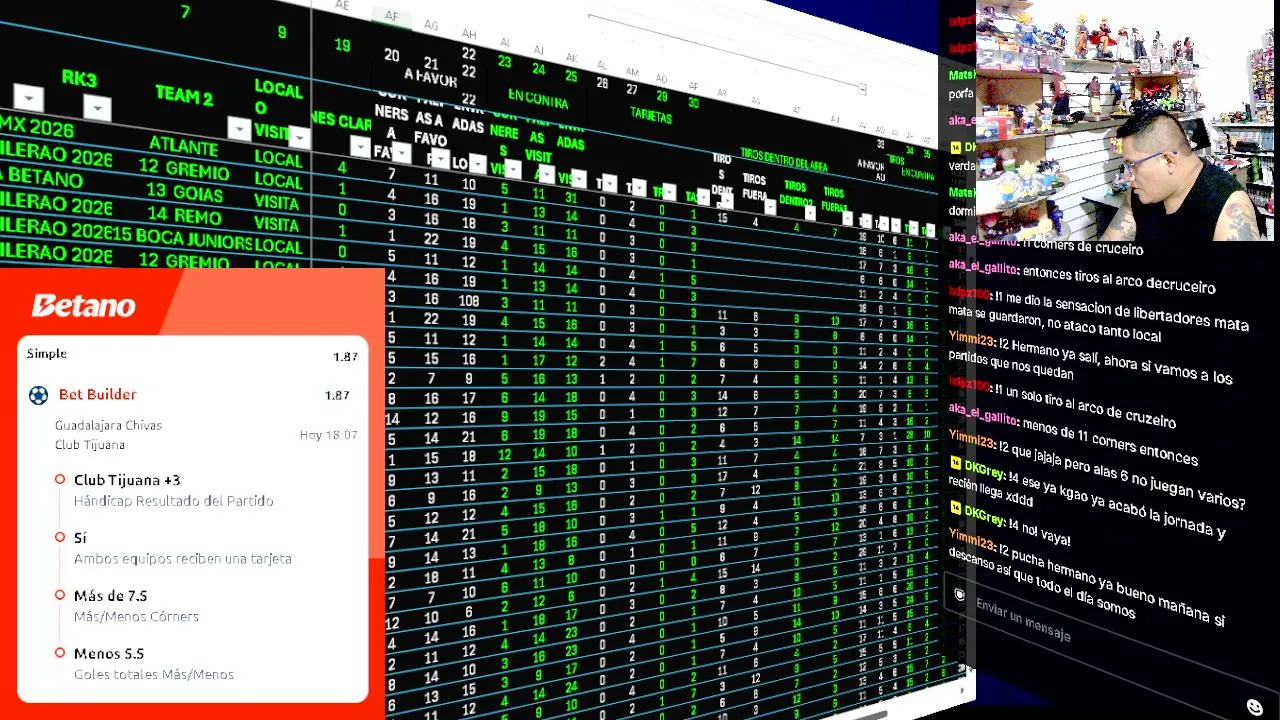
Task: Click username aka_el_gallito on 'entonces tiros al arco' message
Action: tap(983, 267)
